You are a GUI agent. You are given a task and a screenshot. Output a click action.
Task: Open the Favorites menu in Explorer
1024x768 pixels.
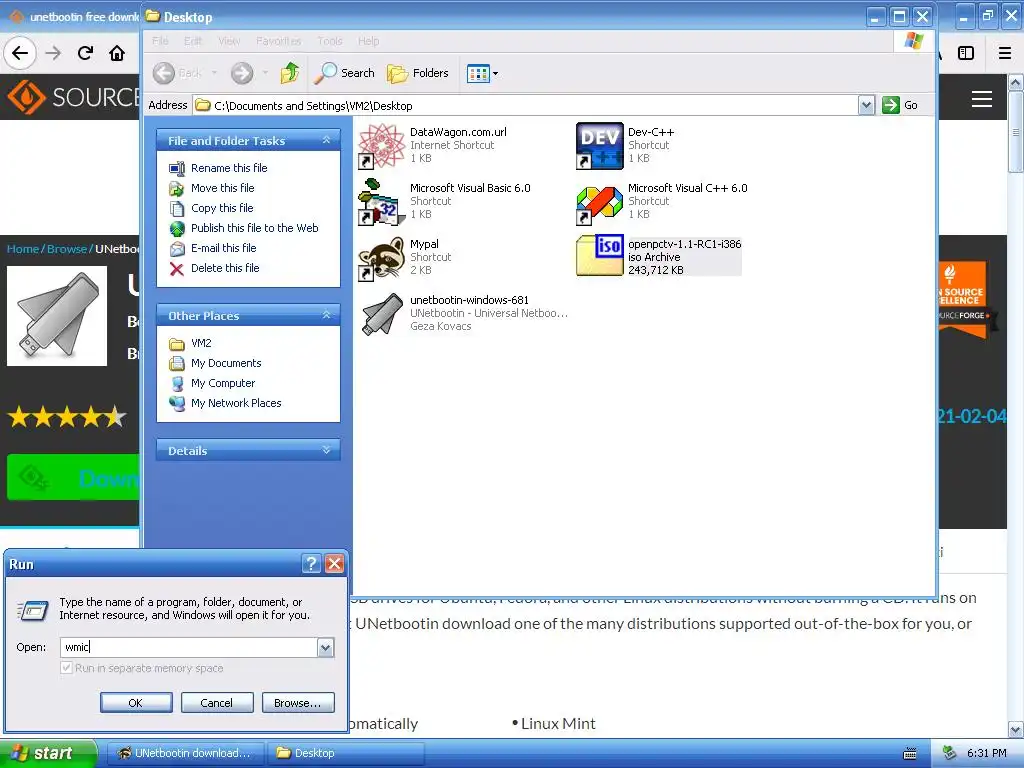click(279, 41)
